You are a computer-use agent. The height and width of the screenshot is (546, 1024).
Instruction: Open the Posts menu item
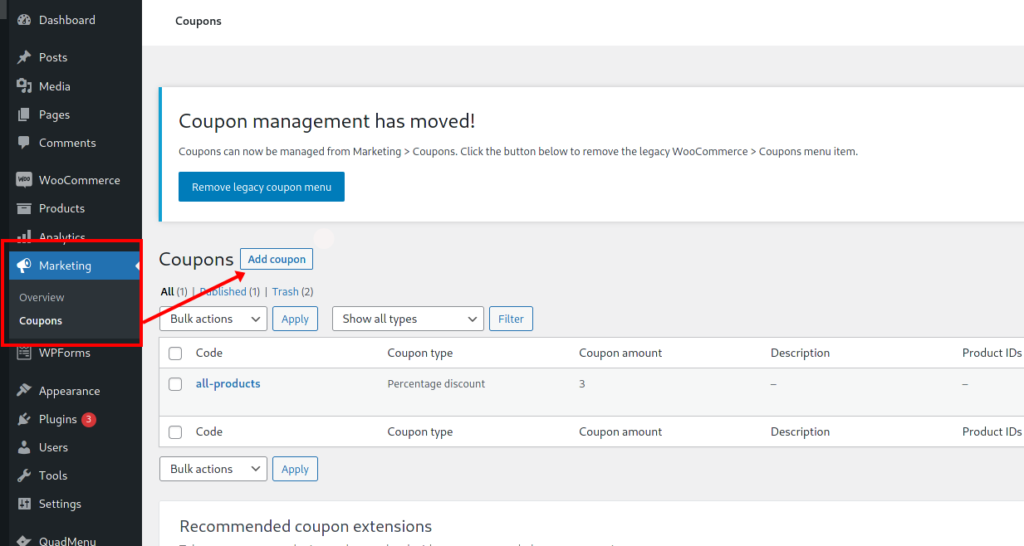coord(53,57)
